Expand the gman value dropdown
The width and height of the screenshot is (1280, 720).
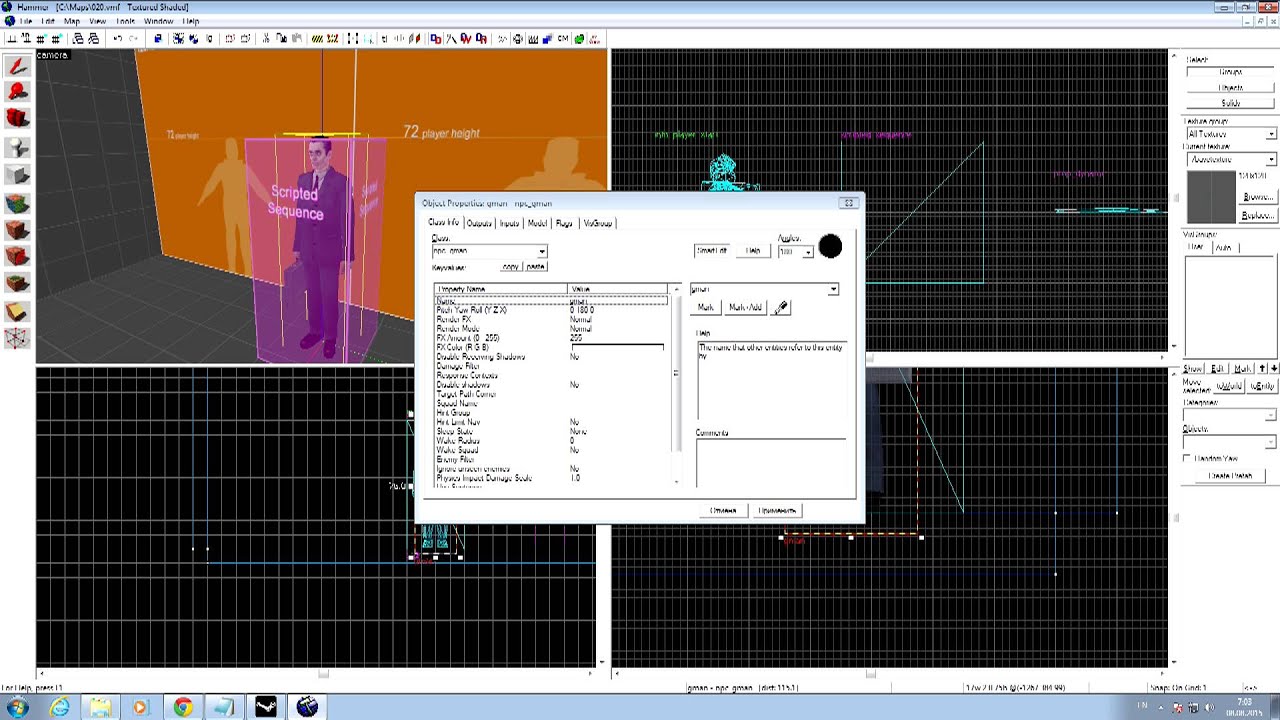pos(833,289)
